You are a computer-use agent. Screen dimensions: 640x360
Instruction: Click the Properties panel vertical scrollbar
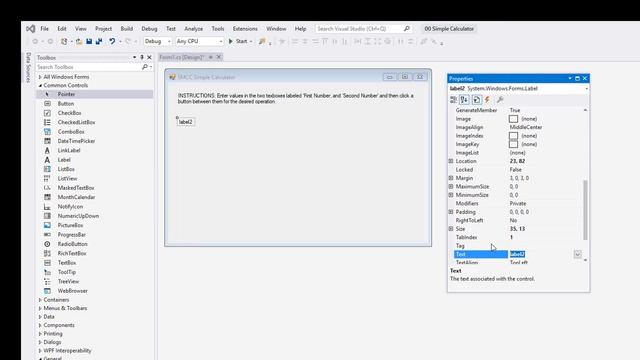coord(585,210)
